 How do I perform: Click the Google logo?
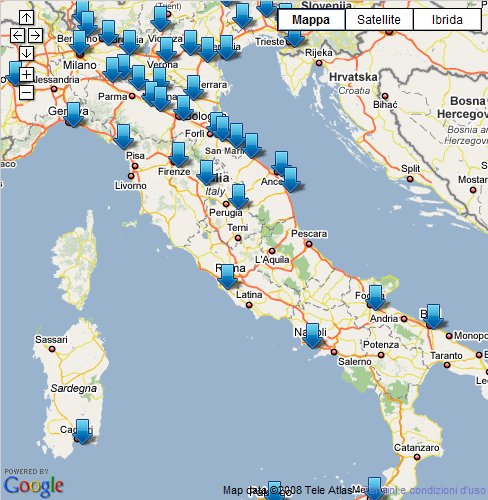33,486
